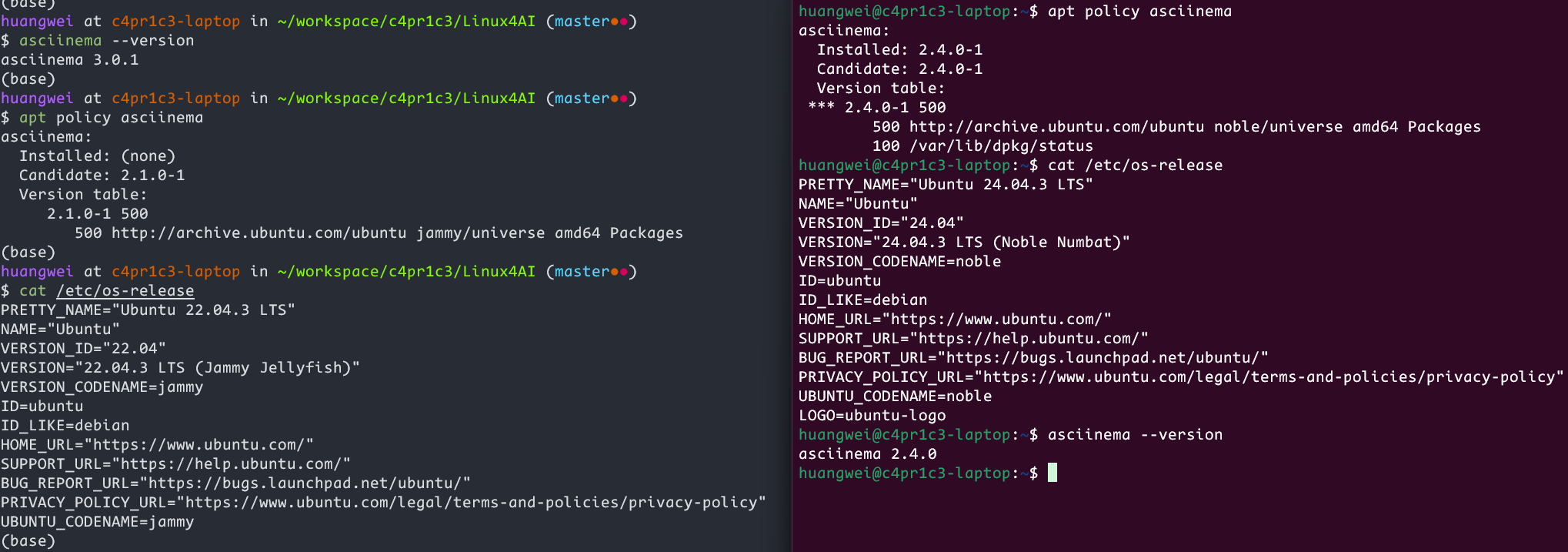Click the /var/lib/dpkg/status path
This screenshot has height=552, width=1568.
pyautogui.click(x=1001, y=146)
